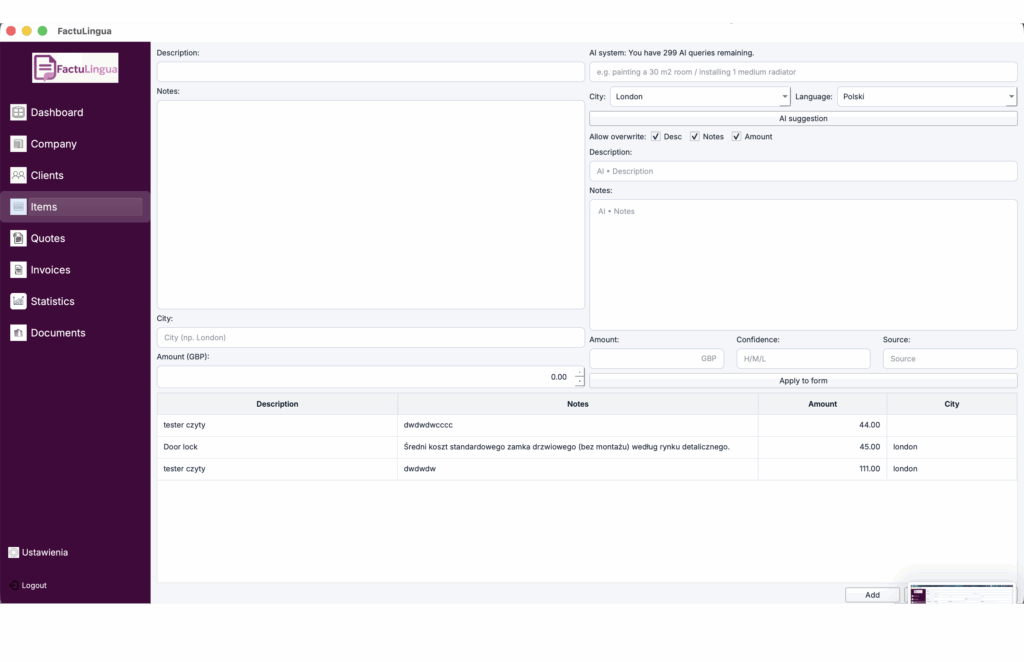Viewport: 1024px width, 662px height.
Task: Open Clients via its people icon
Action: coord(18,175)
